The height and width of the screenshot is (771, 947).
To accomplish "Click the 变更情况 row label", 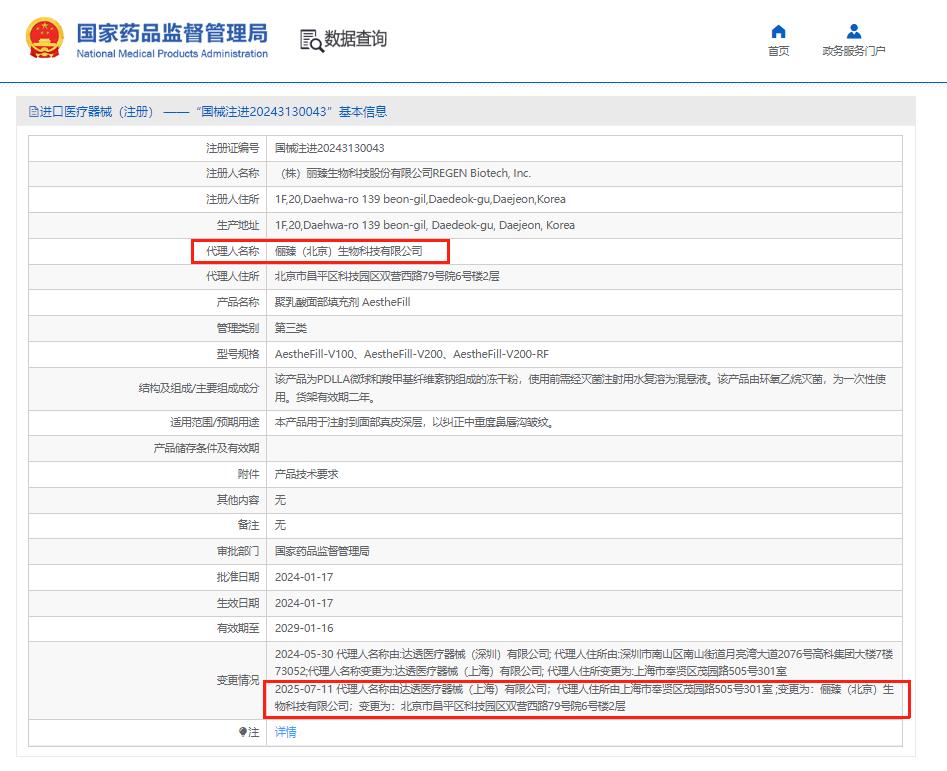I will point(238,680).
